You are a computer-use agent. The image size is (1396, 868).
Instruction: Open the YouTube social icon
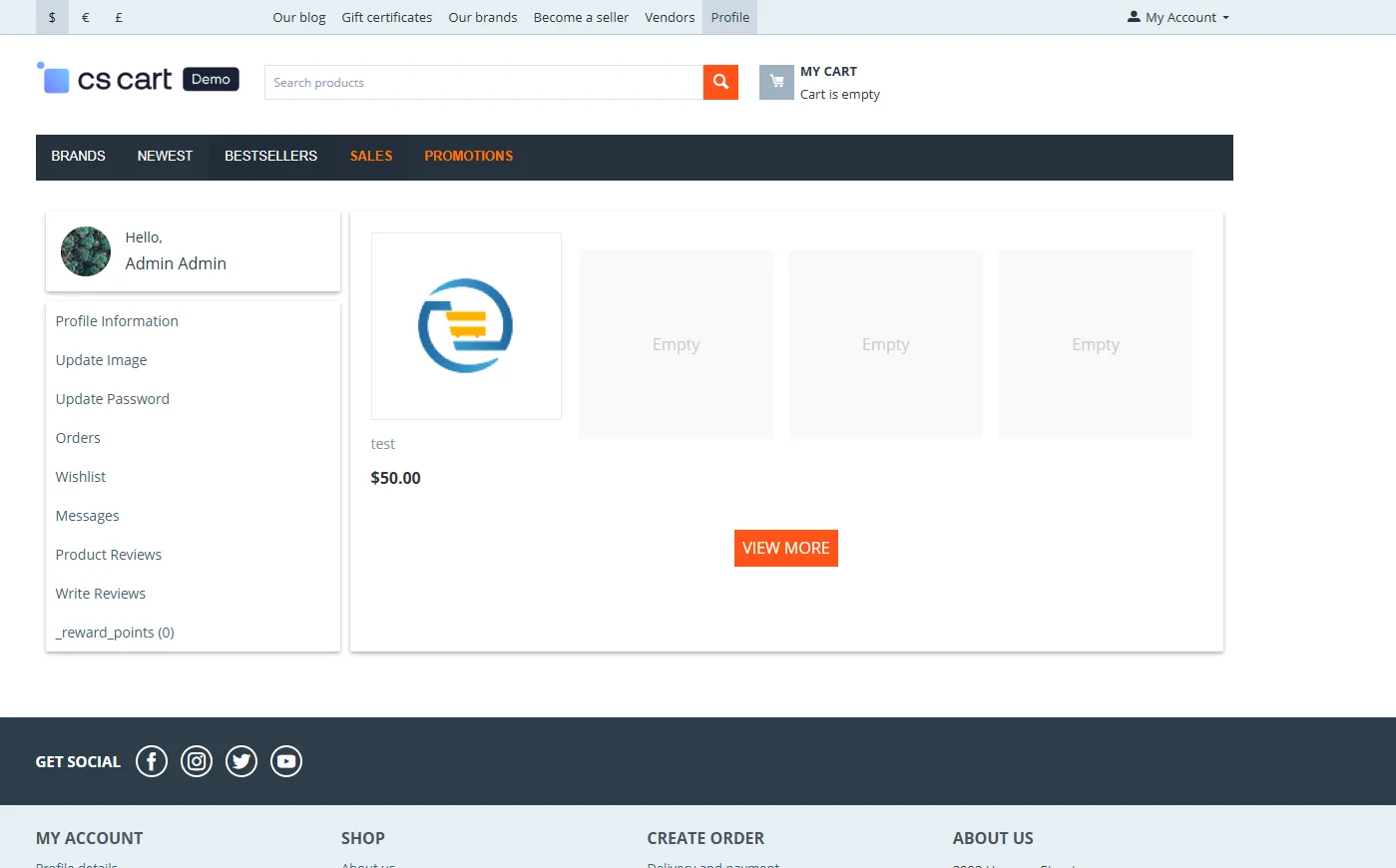coord(286,761)
